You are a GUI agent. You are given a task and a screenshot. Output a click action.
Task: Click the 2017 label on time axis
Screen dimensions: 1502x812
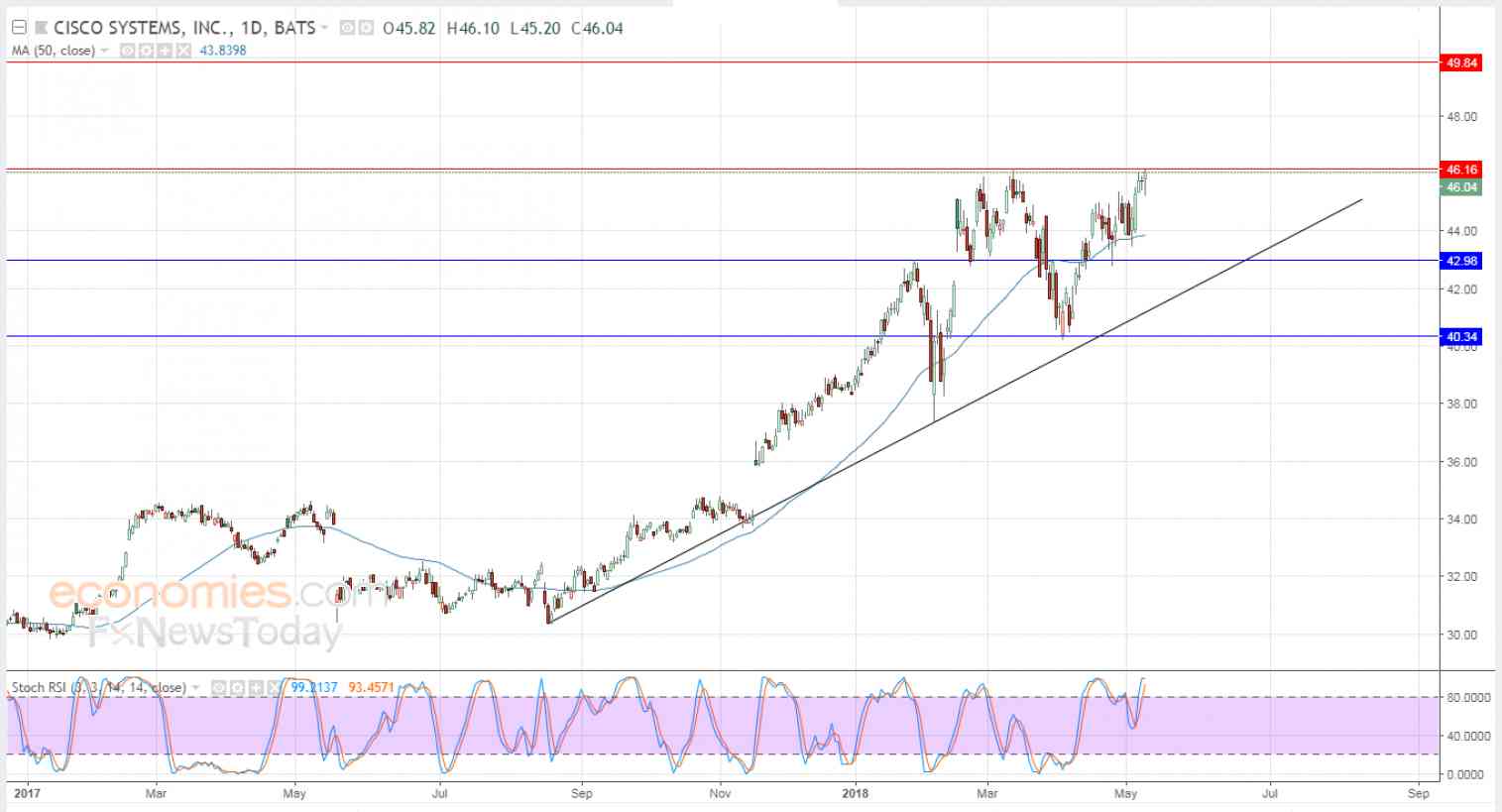pos(27,793)
